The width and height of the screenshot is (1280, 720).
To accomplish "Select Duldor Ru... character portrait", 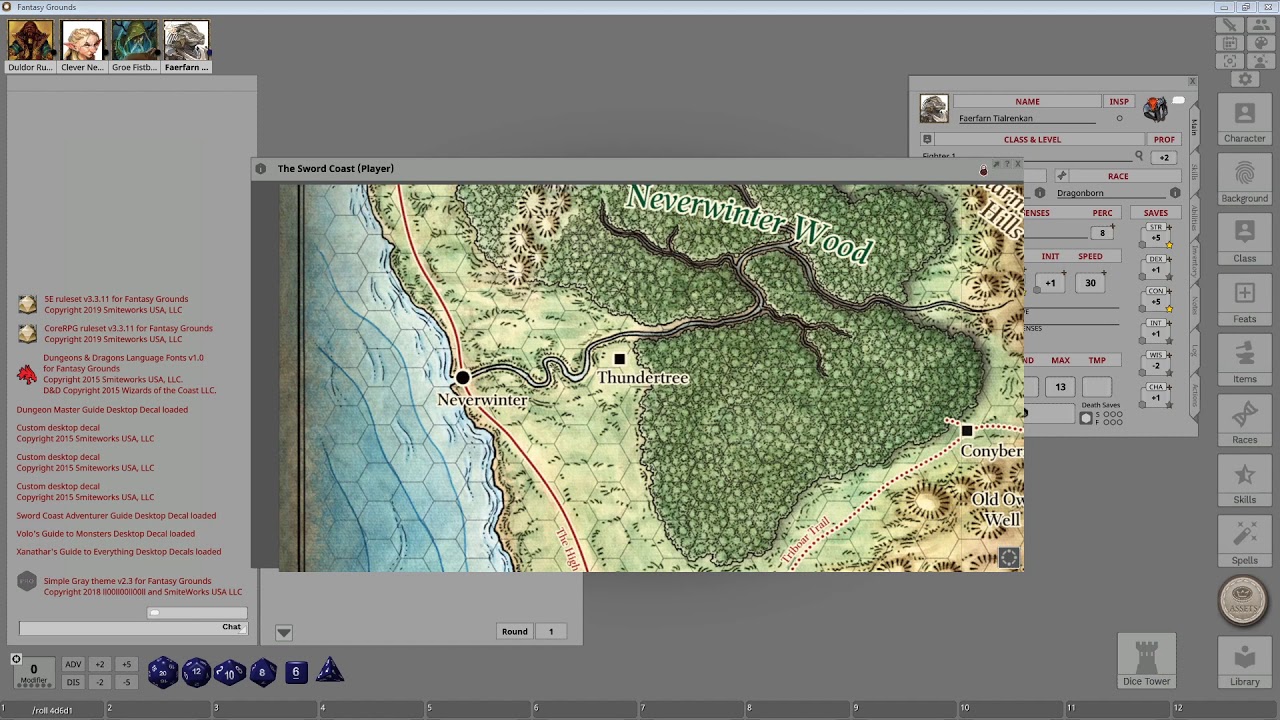I will pos(30,47).
